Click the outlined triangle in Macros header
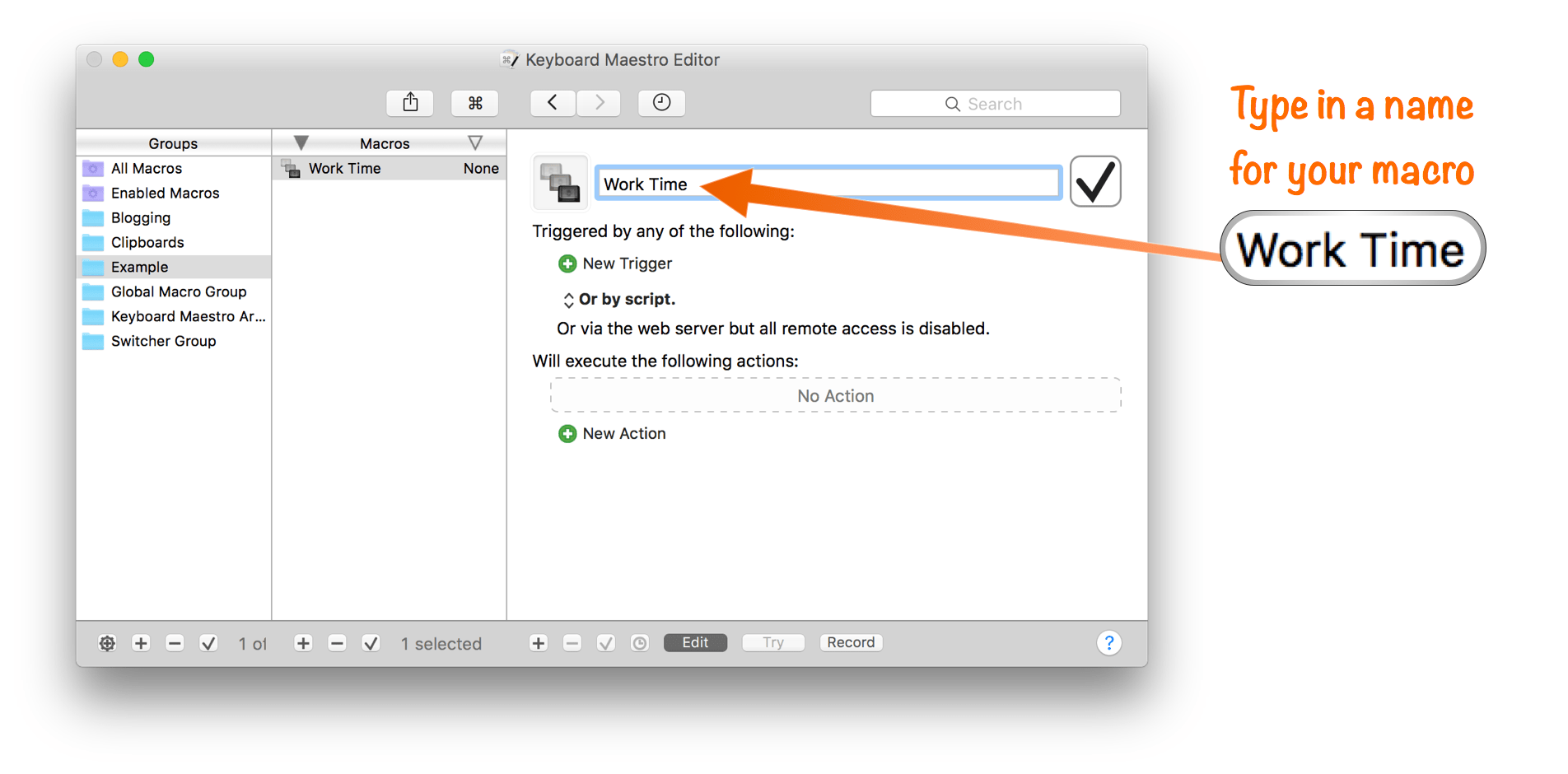The height and width of the screenshot is (774, 1568). pyautogui.click(x=475, y=143)
